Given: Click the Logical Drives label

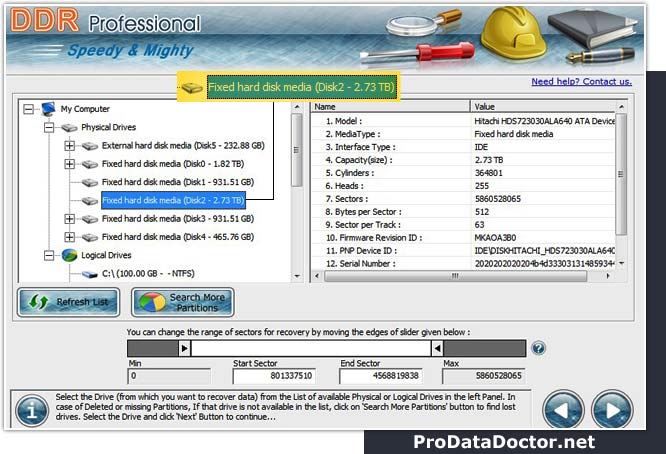Looking at the screenshot, I should [x=106, y=255].
